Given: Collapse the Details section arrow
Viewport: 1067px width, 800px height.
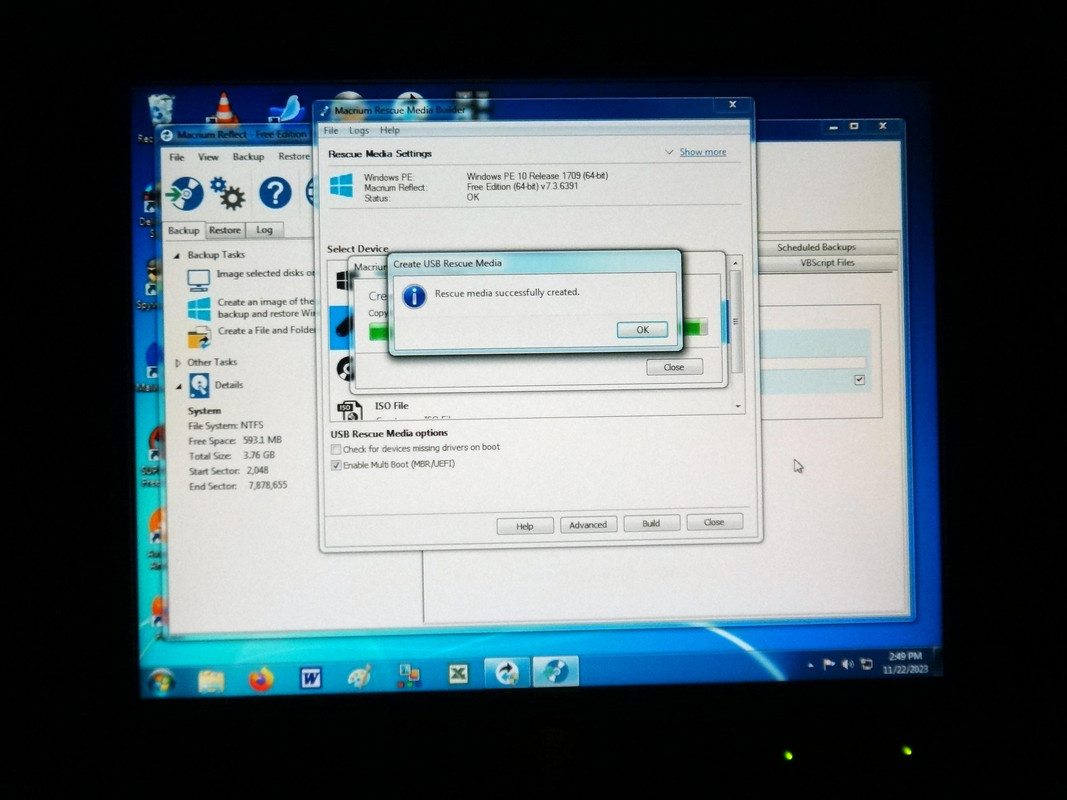Looking at the screenshot, I should click(178, 386).
